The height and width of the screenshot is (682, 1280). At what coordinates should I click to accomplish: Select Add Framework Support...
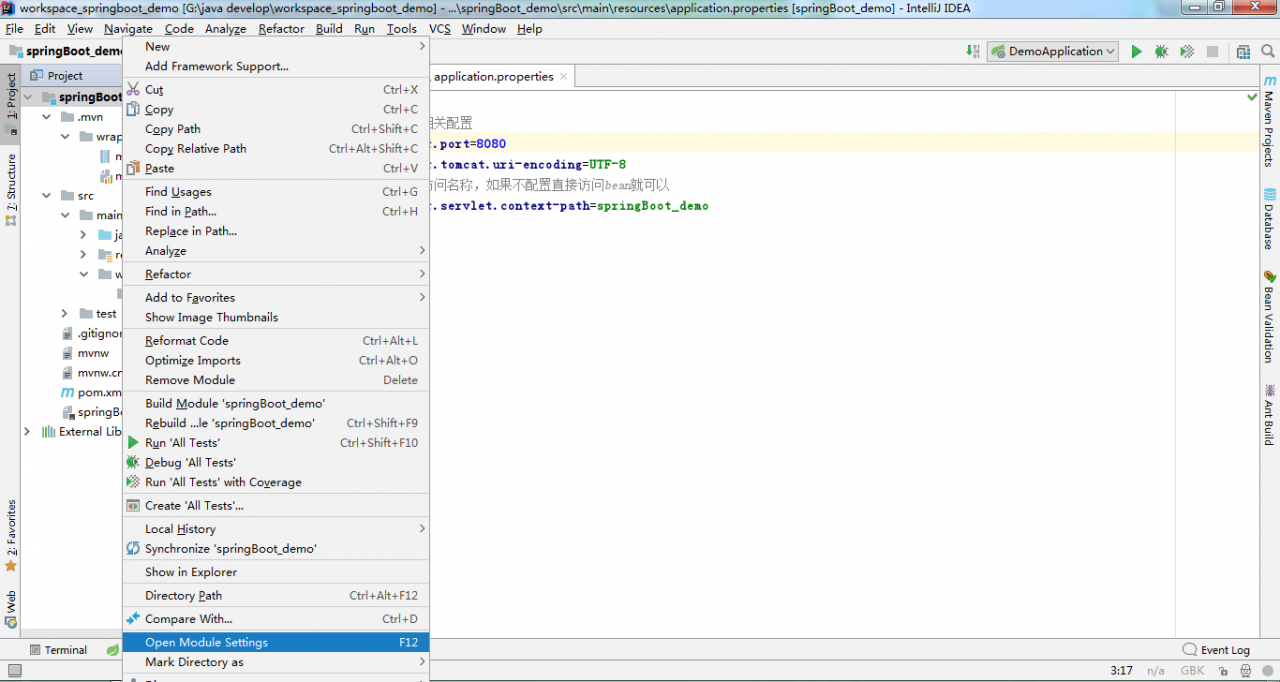[x=276, y=66]
